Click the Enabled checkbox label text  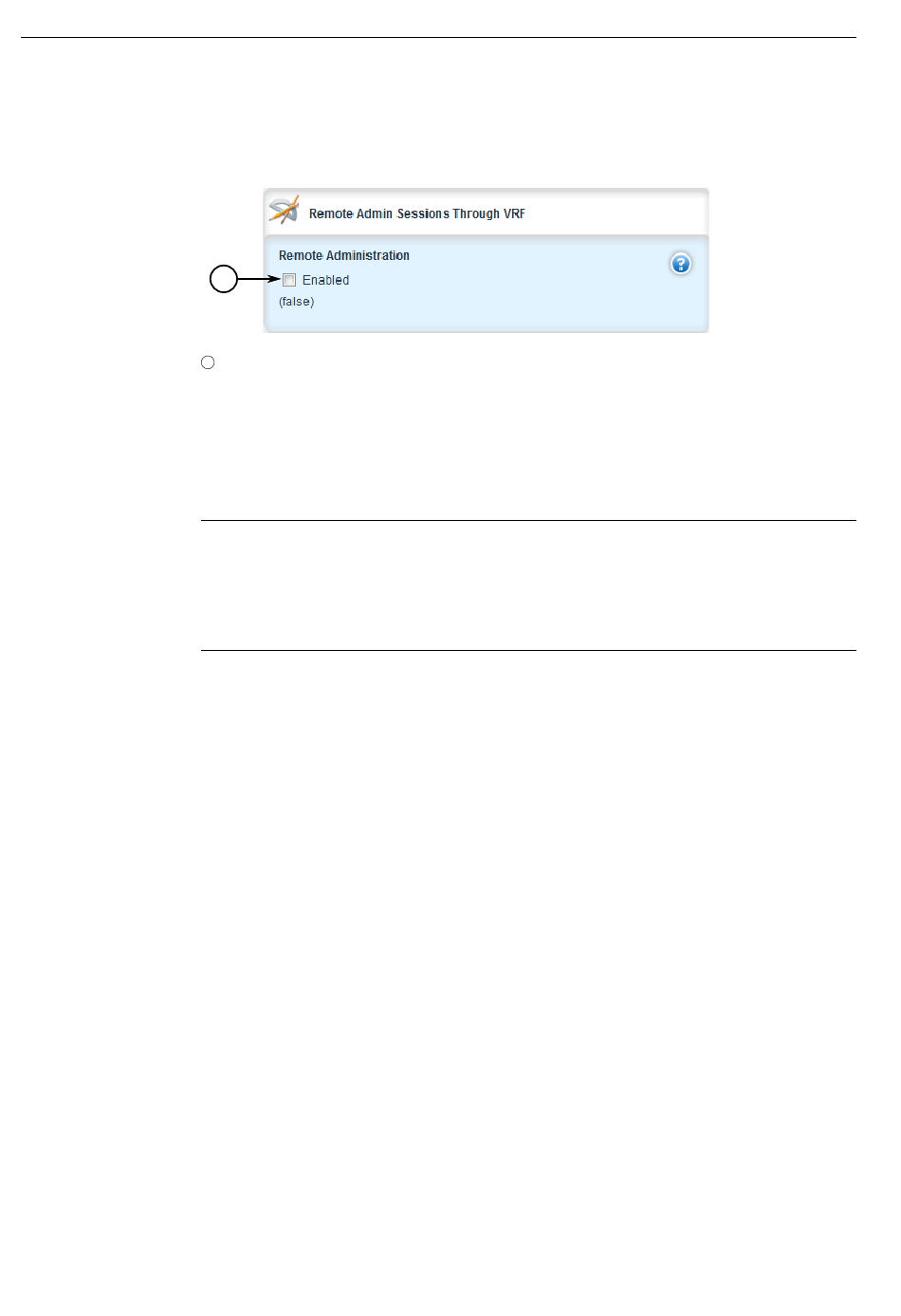click(325, 280)
